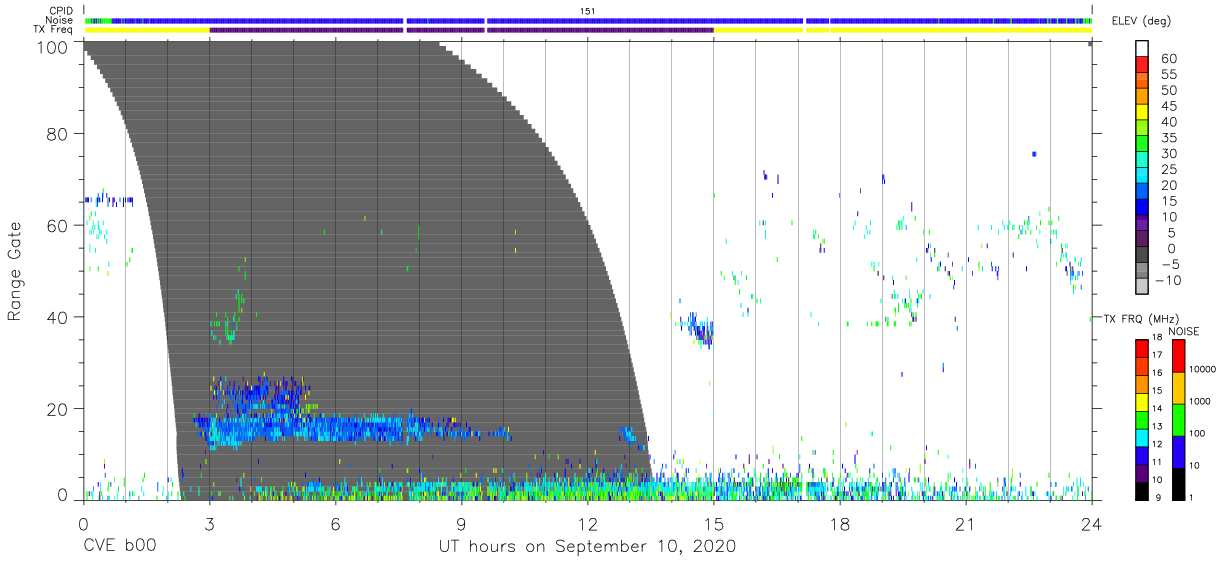Screen dimensions: 1228x567
Task: Click the "Range Gate" y-axis label
Action: (x=15, y=271)
